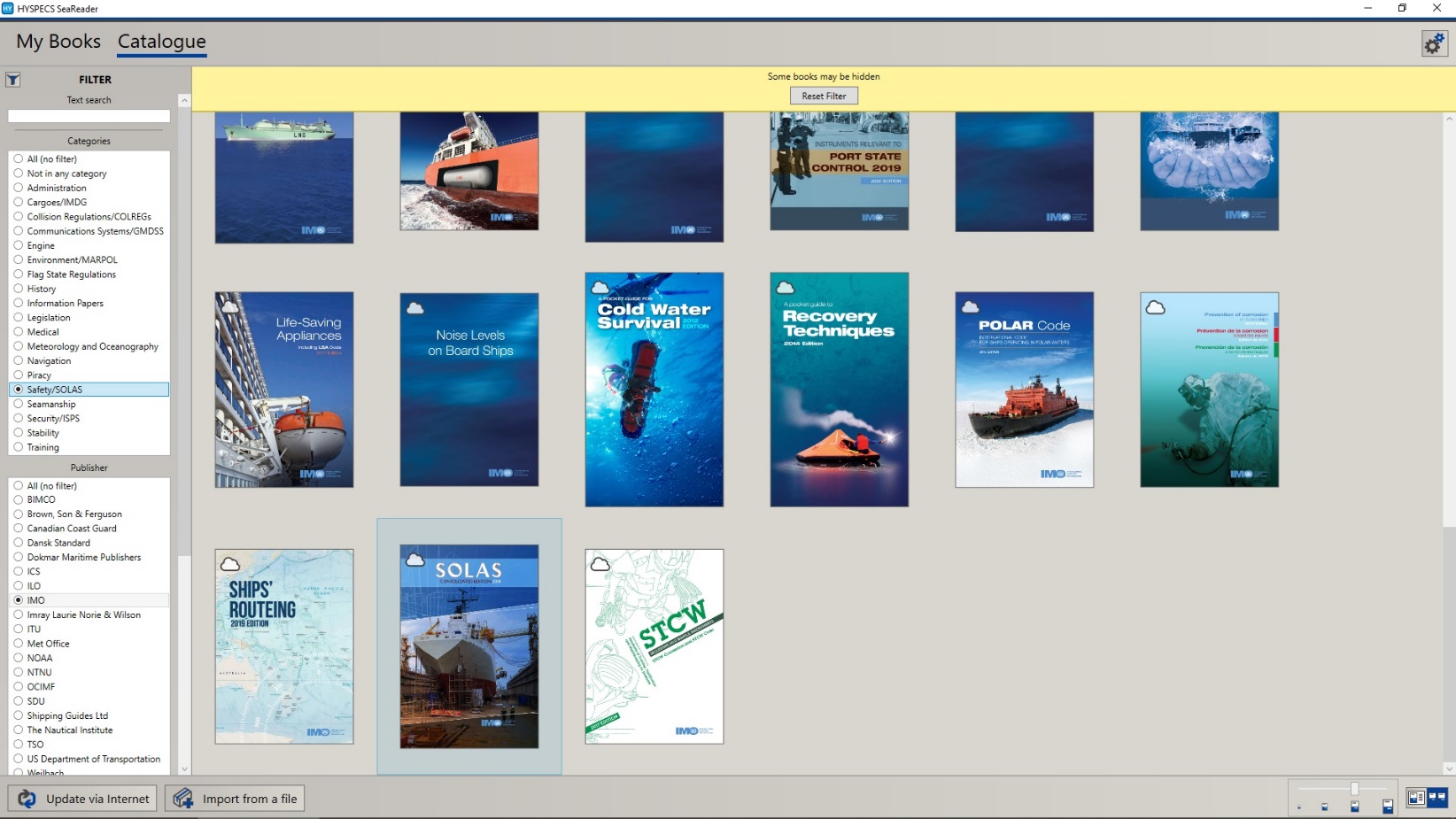Click filter panel scrollbar up arrow
The image size is (1456, 819).
point(184,101)
